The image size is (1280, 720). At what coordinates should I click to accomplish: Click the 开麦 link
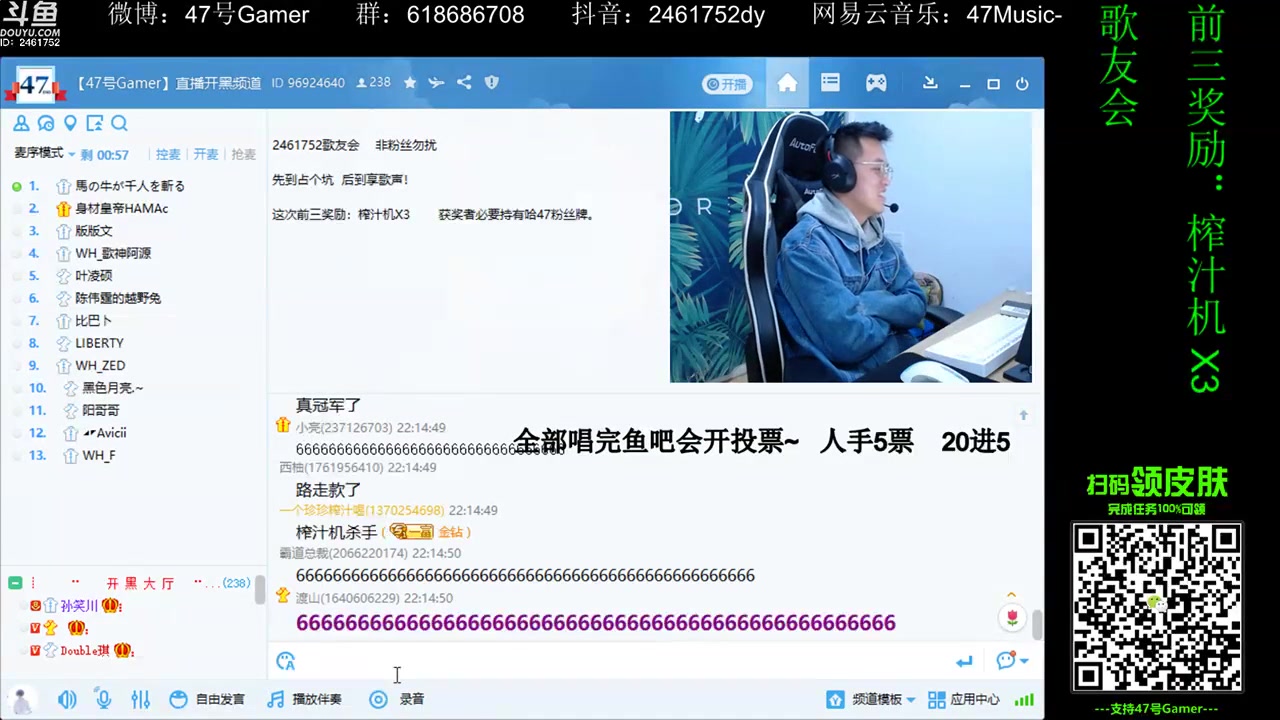[206, 154]
